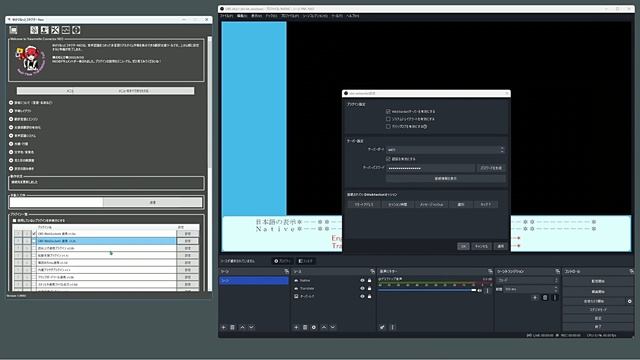Open Settings from OBS Controls dock
This screenshot has width=640, height=360.
coord(598,318)
